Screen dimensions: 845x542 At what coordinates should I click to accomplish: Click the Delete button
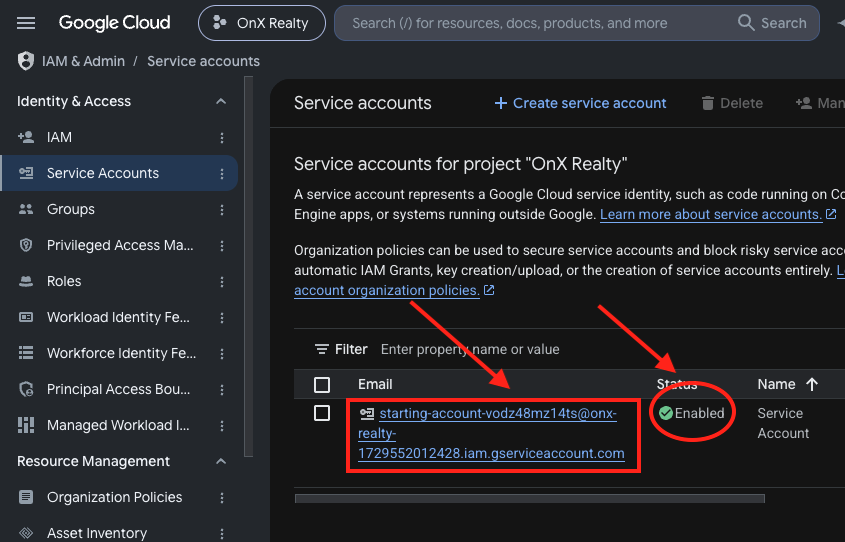point(732,103)
